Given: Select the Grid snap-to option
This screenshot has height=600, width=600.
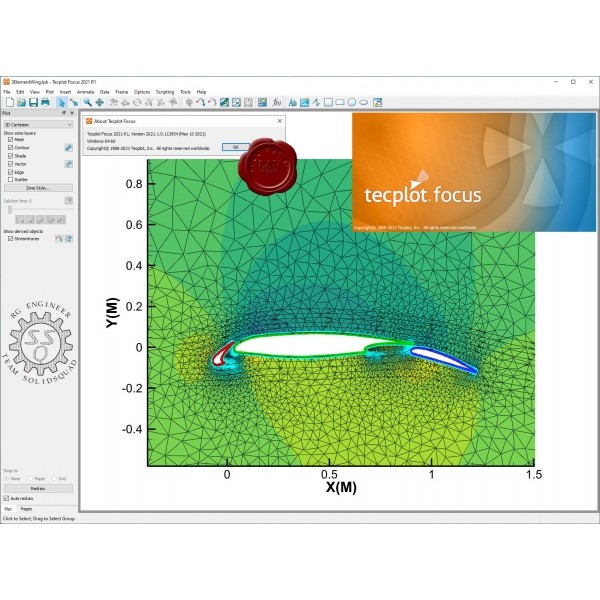Looking at the screenshot, I should 54,478.
